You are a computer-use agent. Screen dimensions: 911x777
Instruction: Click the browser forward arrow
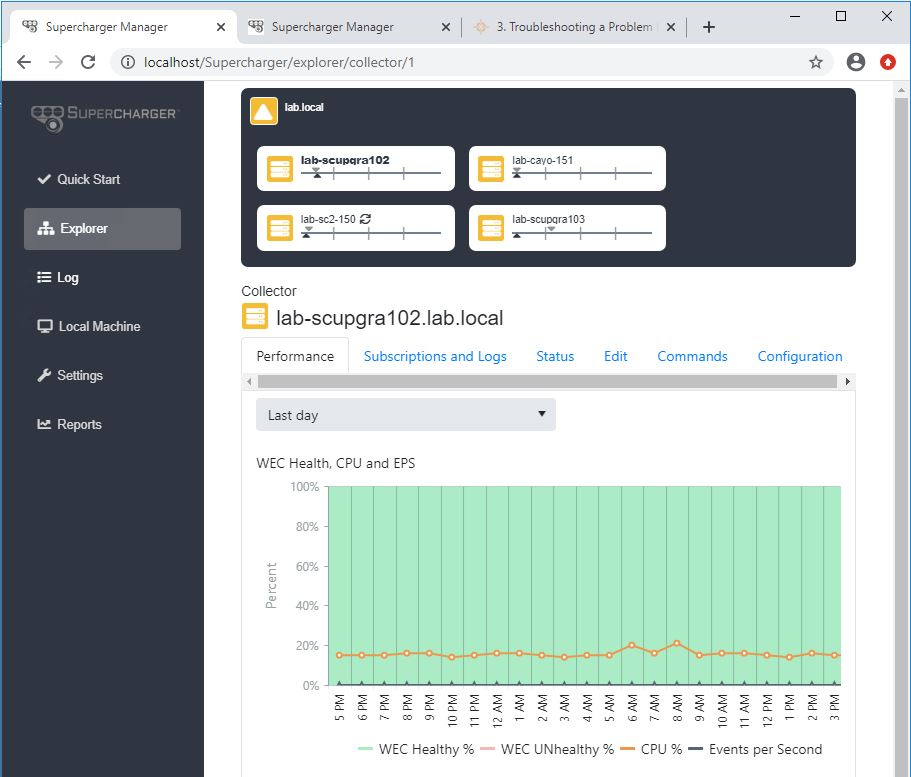coord(56,62)
